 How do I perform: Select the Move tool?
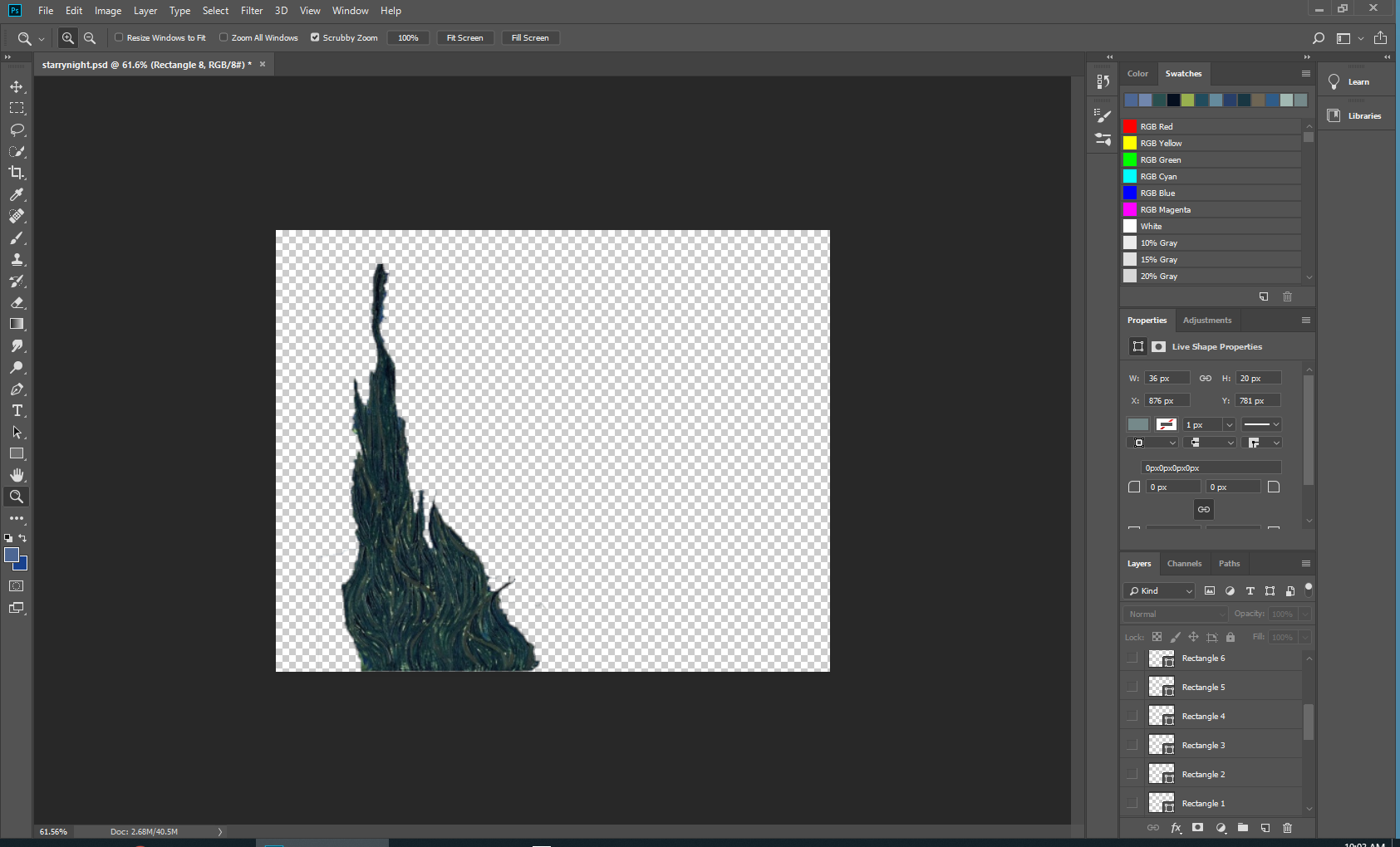click(x=17, y=86)
